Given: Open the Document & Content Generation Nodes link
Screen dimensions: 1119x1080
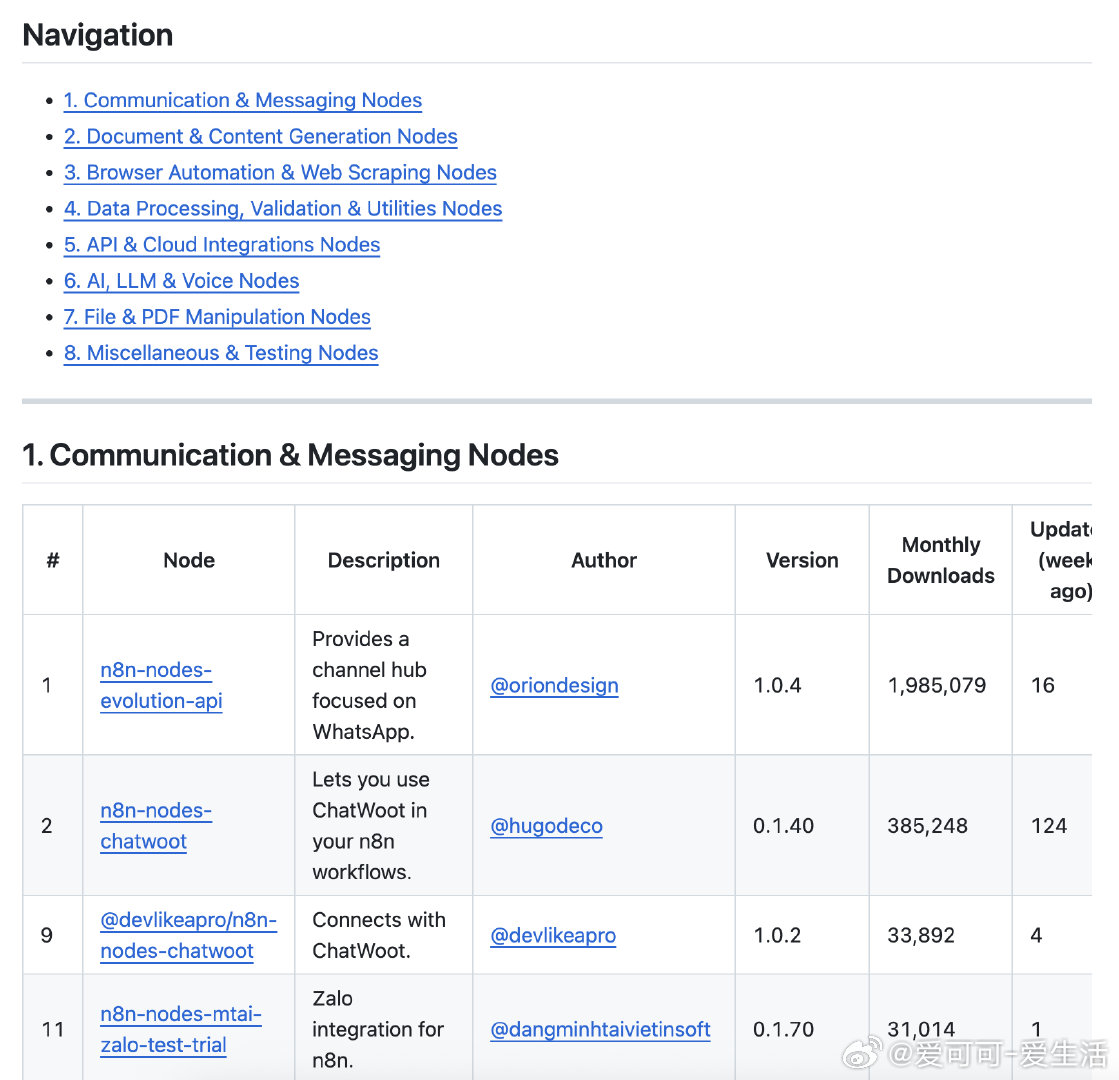Looking at the screenshot, I should 260,136.
